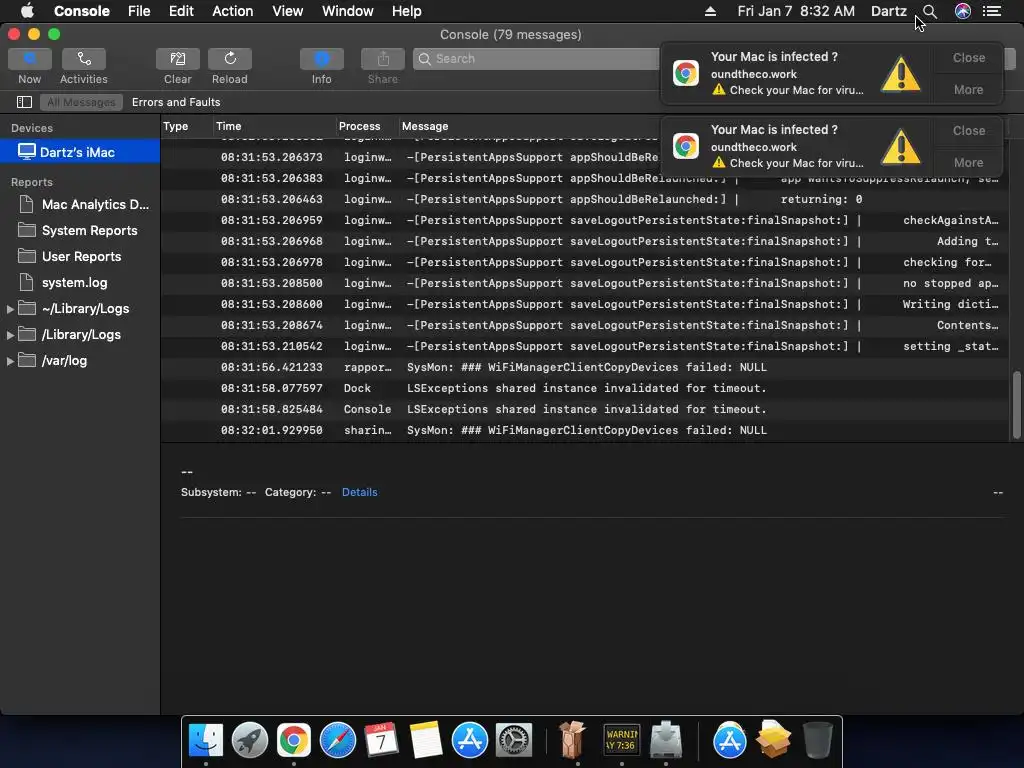Click the log list vertical scrollbar
The width and height of the screenshot is (1024, 768).
point(1016,404)
